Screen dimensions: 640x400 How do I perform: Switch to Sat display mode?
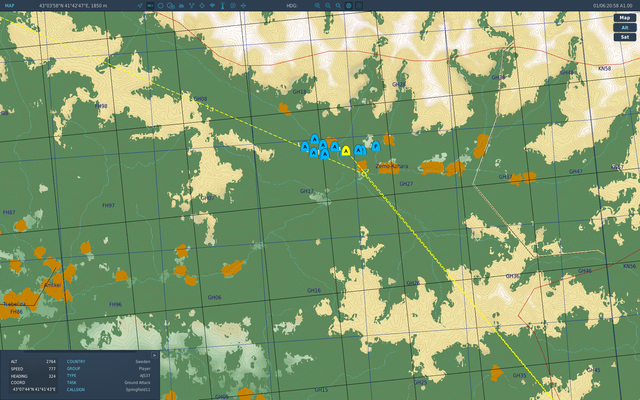click(624, 37)
